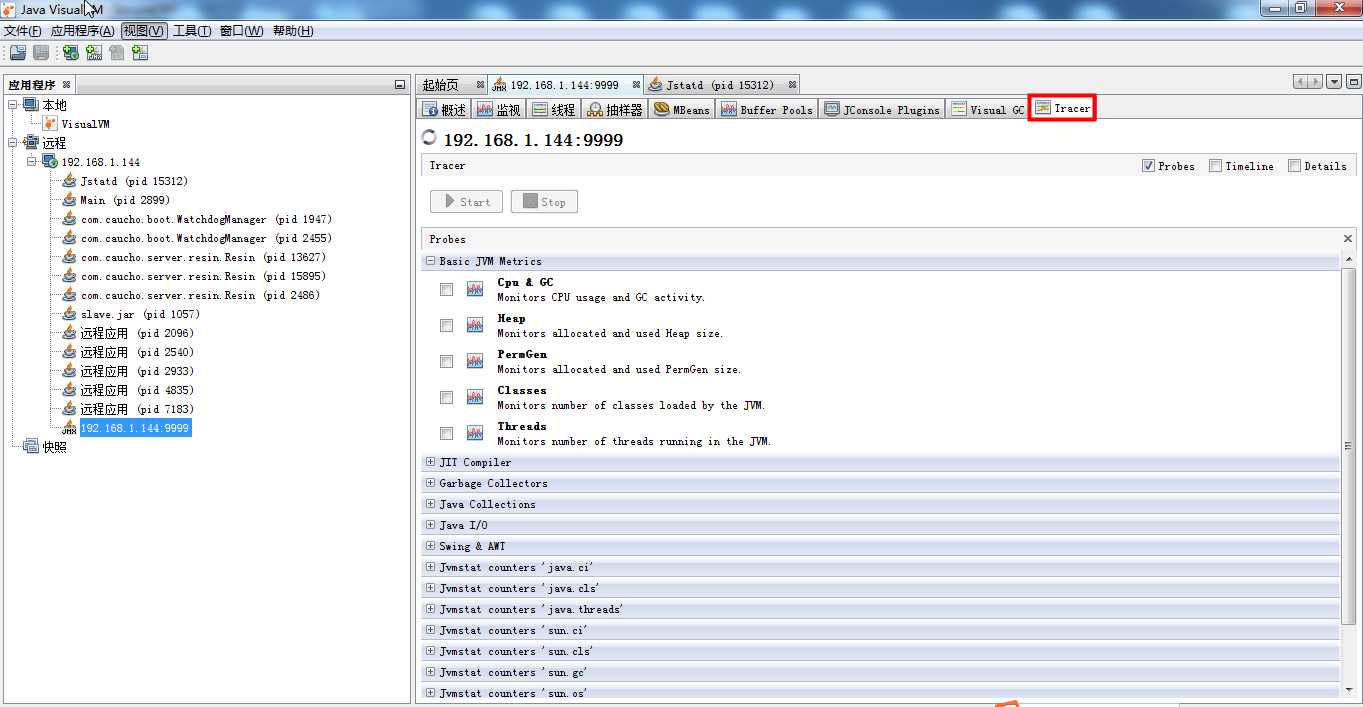Select the VisualVM application icon in tree
This screenshot has height=707, width=1363.
(x=50, y=124)
